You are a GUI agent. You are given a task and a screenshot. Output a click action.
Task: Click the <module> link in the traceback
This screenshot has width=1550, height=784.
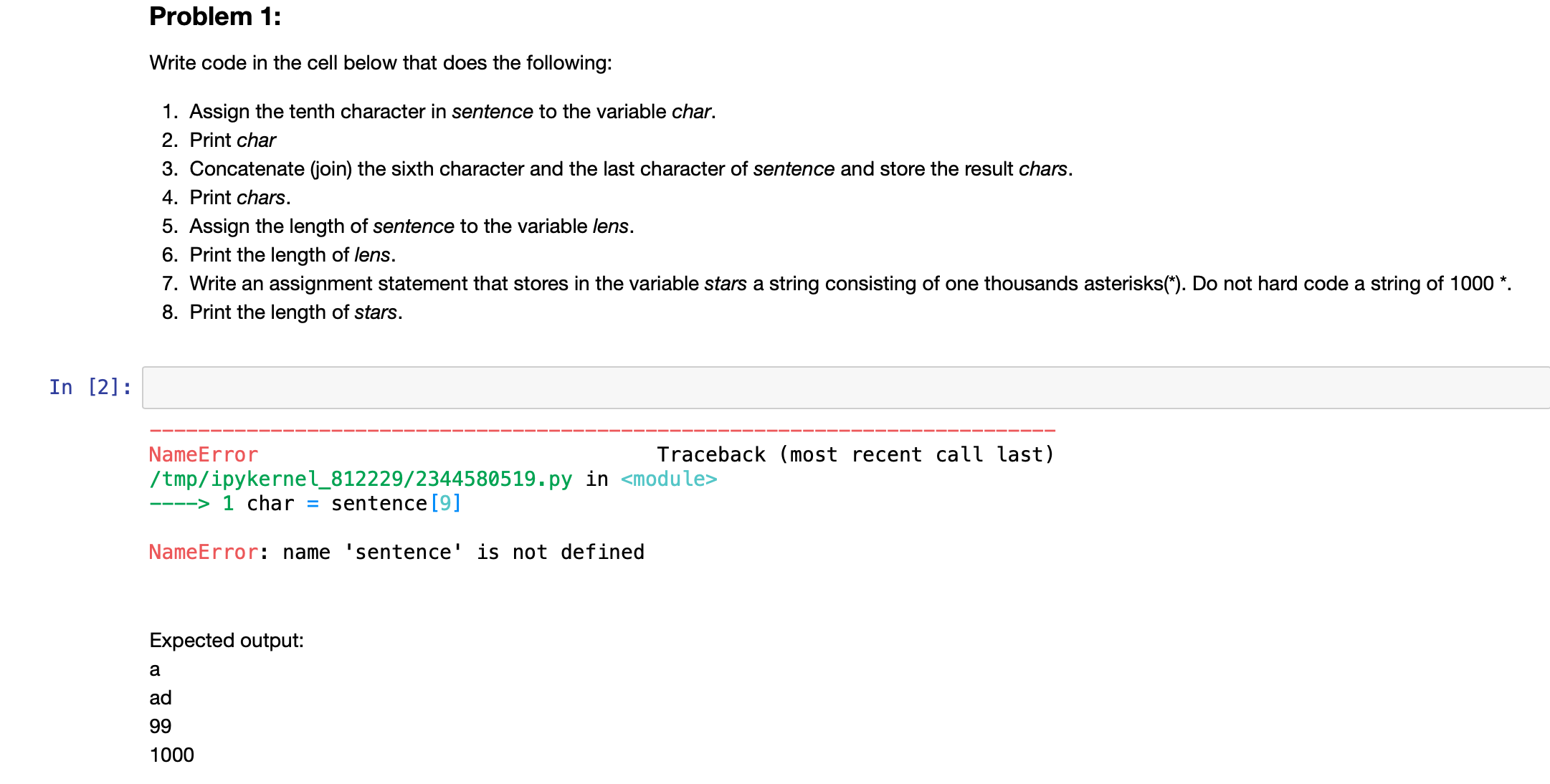(x=668, y=479)
